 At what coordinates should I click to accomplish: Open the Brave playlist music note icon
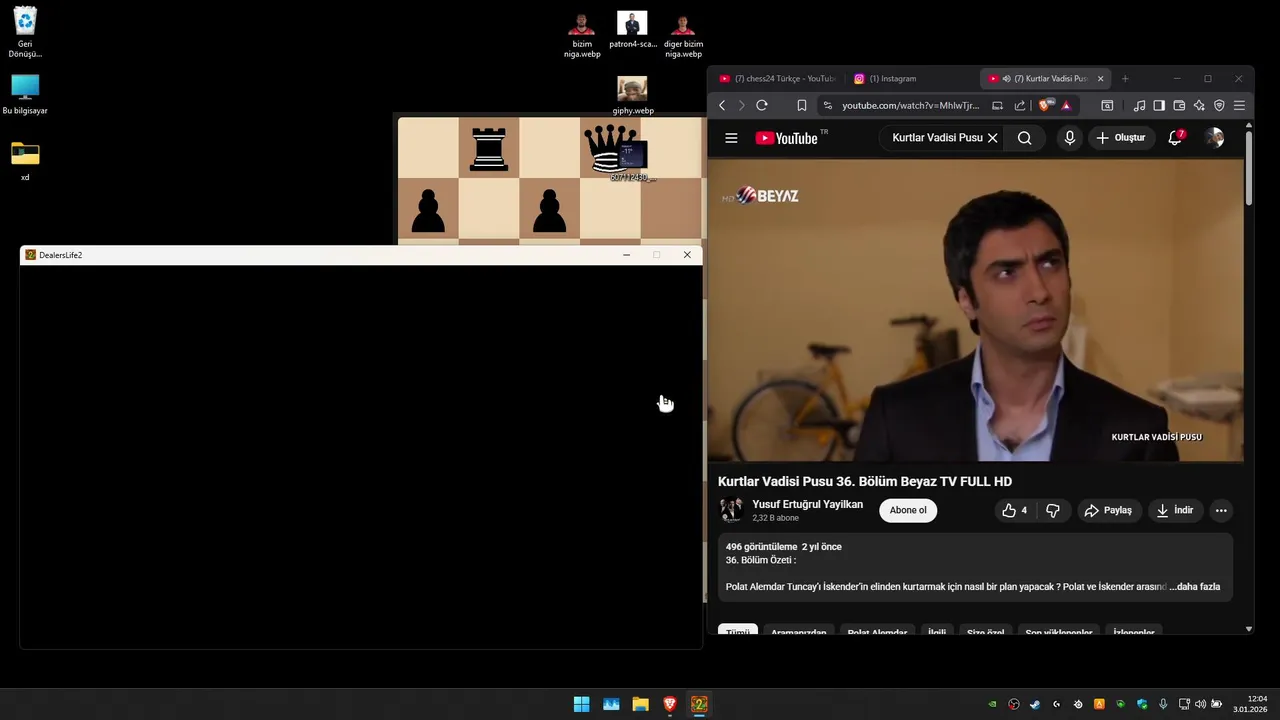click(1139, 105)
